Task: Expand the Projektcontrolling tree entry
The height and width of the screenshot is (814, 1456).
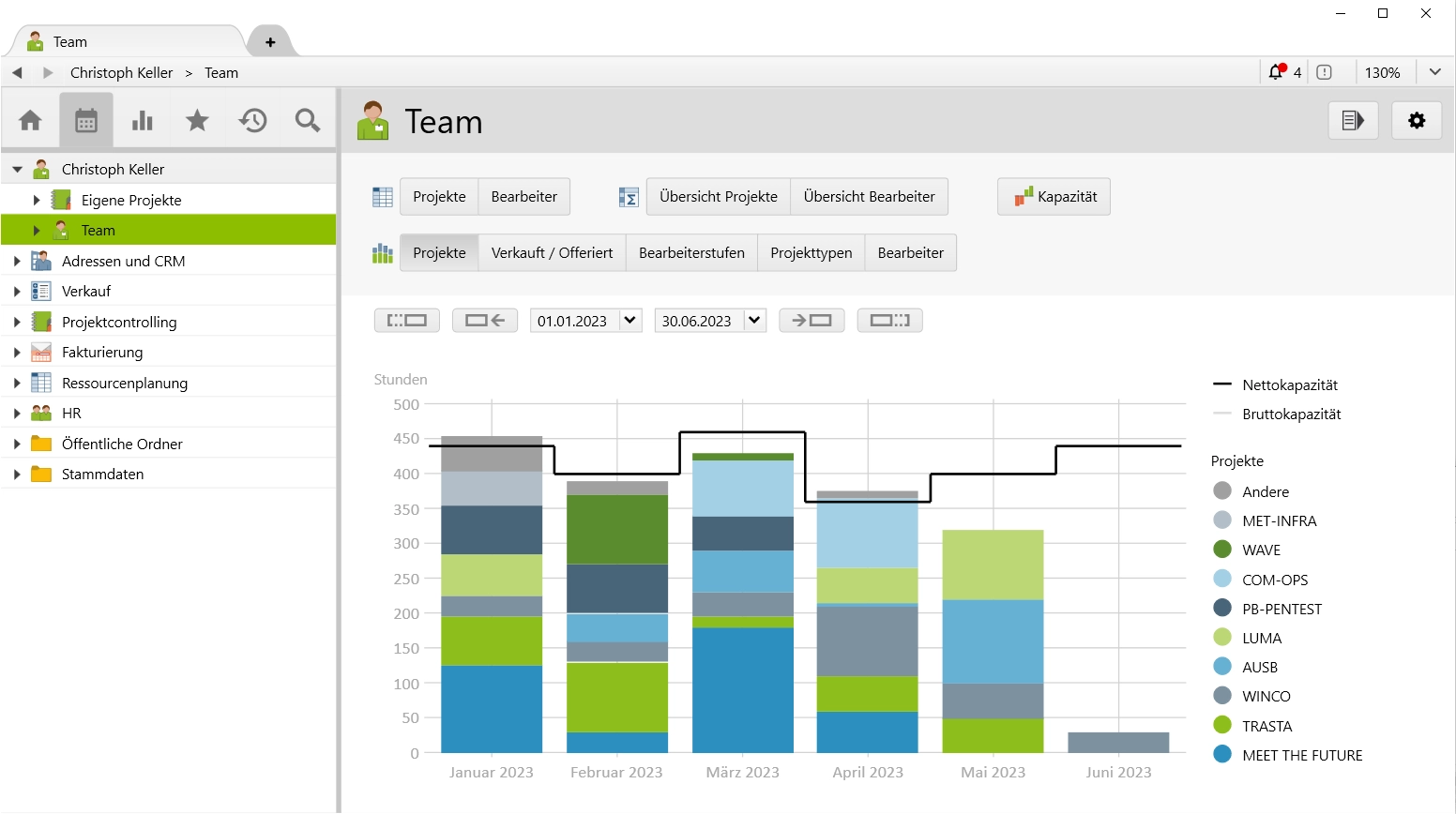Action: tap(16, 321)
